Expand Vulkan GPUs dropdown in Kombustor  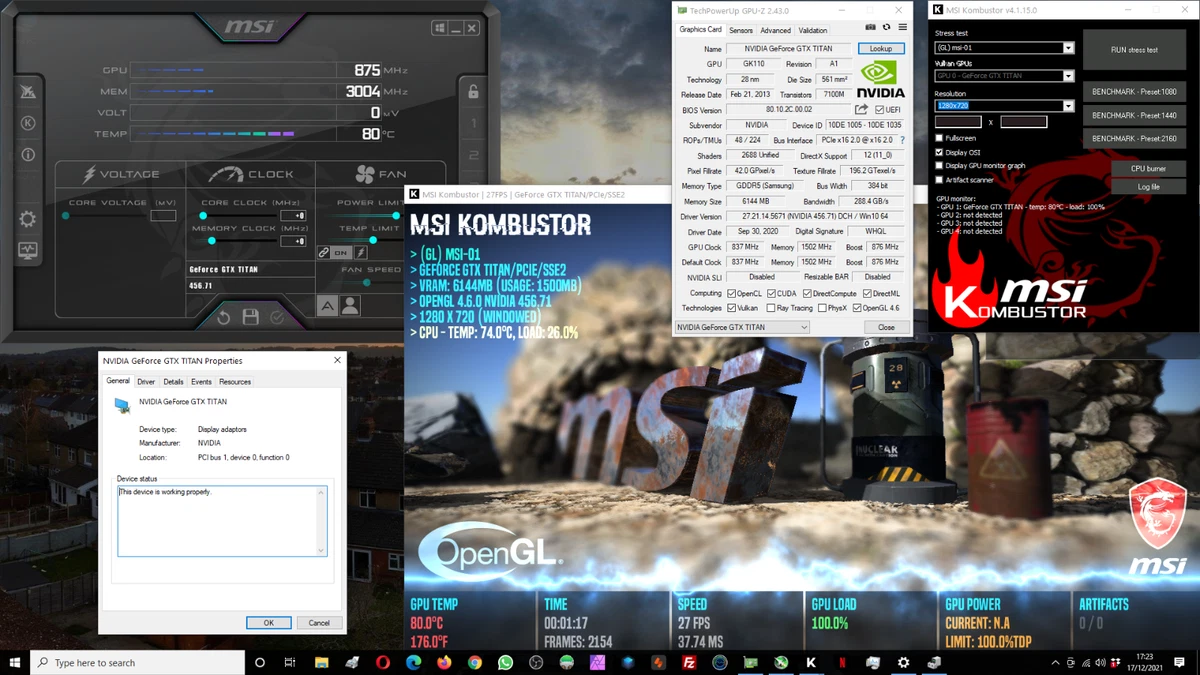pyautogui.click(x=1068, y=76)
